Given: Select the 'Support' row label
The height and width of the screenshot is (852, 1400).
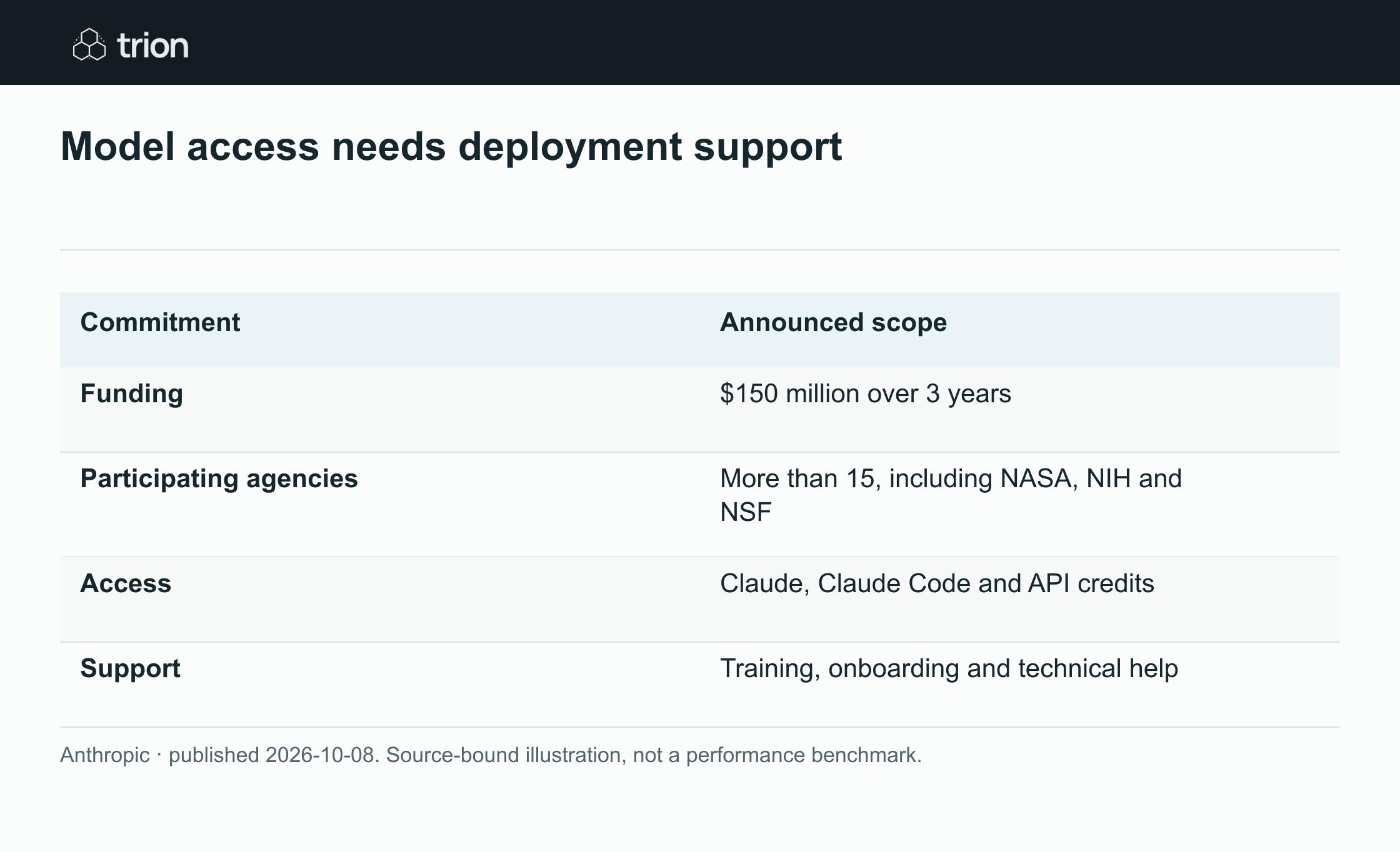Looking at the screenshot, I should (x=131, y=668).
